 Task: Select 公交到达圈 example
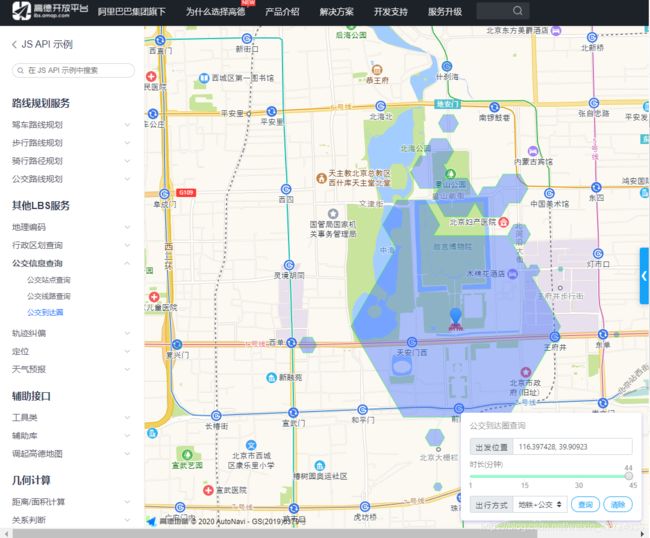click(x=45, y=313)
